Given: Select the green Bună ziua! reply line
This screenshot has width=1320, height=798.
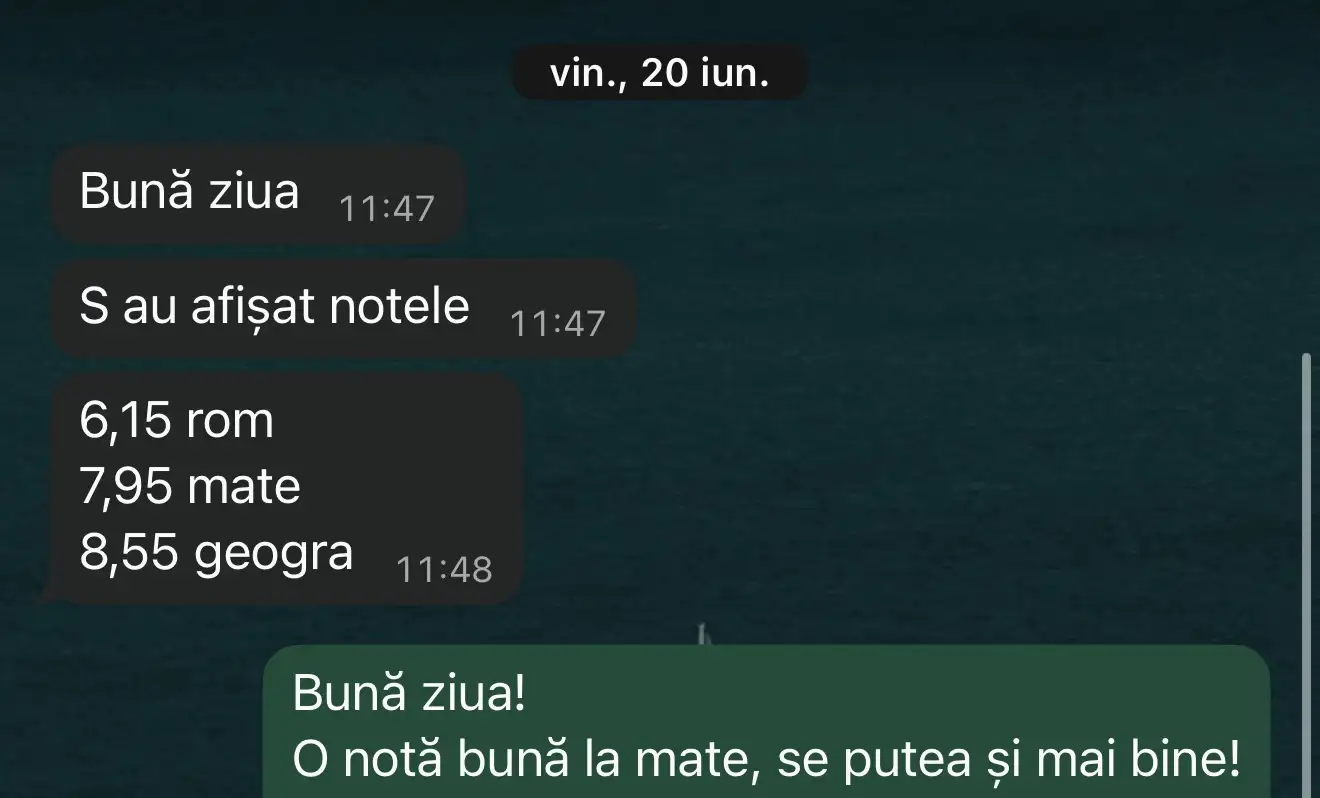Looking at the screenshot, I should coord(409,695).
